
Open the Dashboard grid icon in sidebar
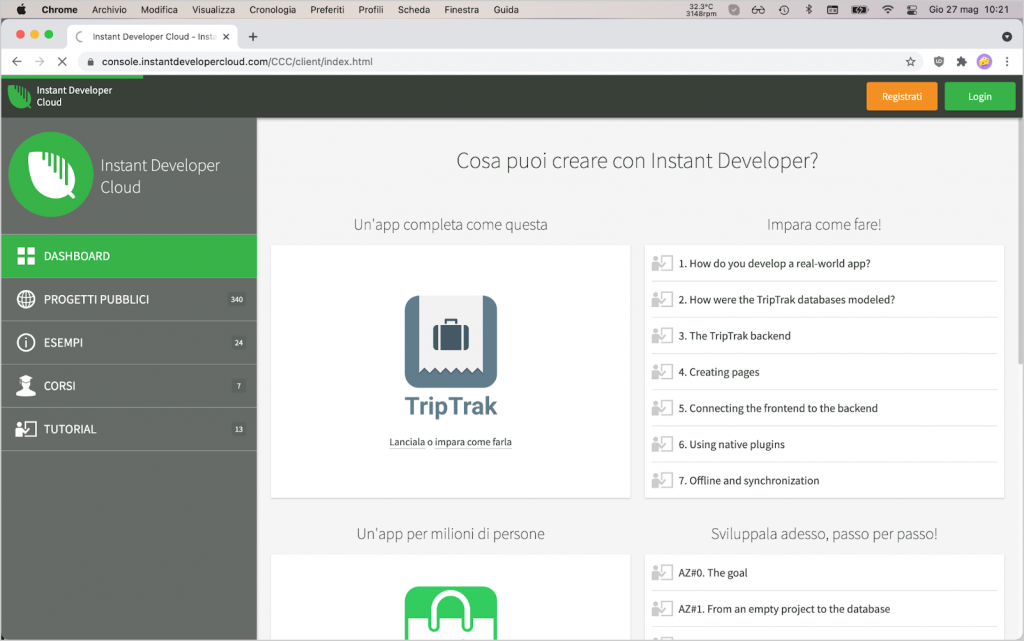click(26, 256)
